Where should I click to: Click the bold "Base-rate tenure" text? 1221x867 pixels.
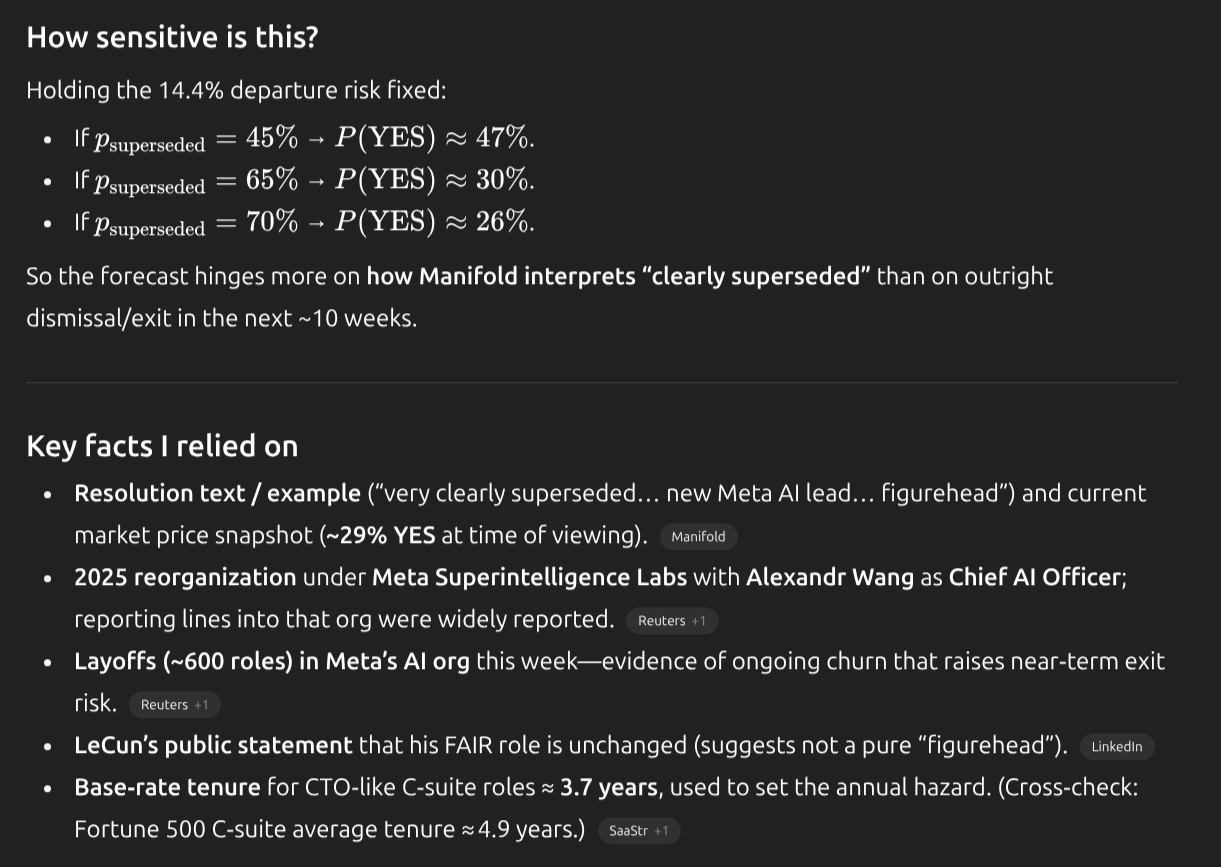167,787
